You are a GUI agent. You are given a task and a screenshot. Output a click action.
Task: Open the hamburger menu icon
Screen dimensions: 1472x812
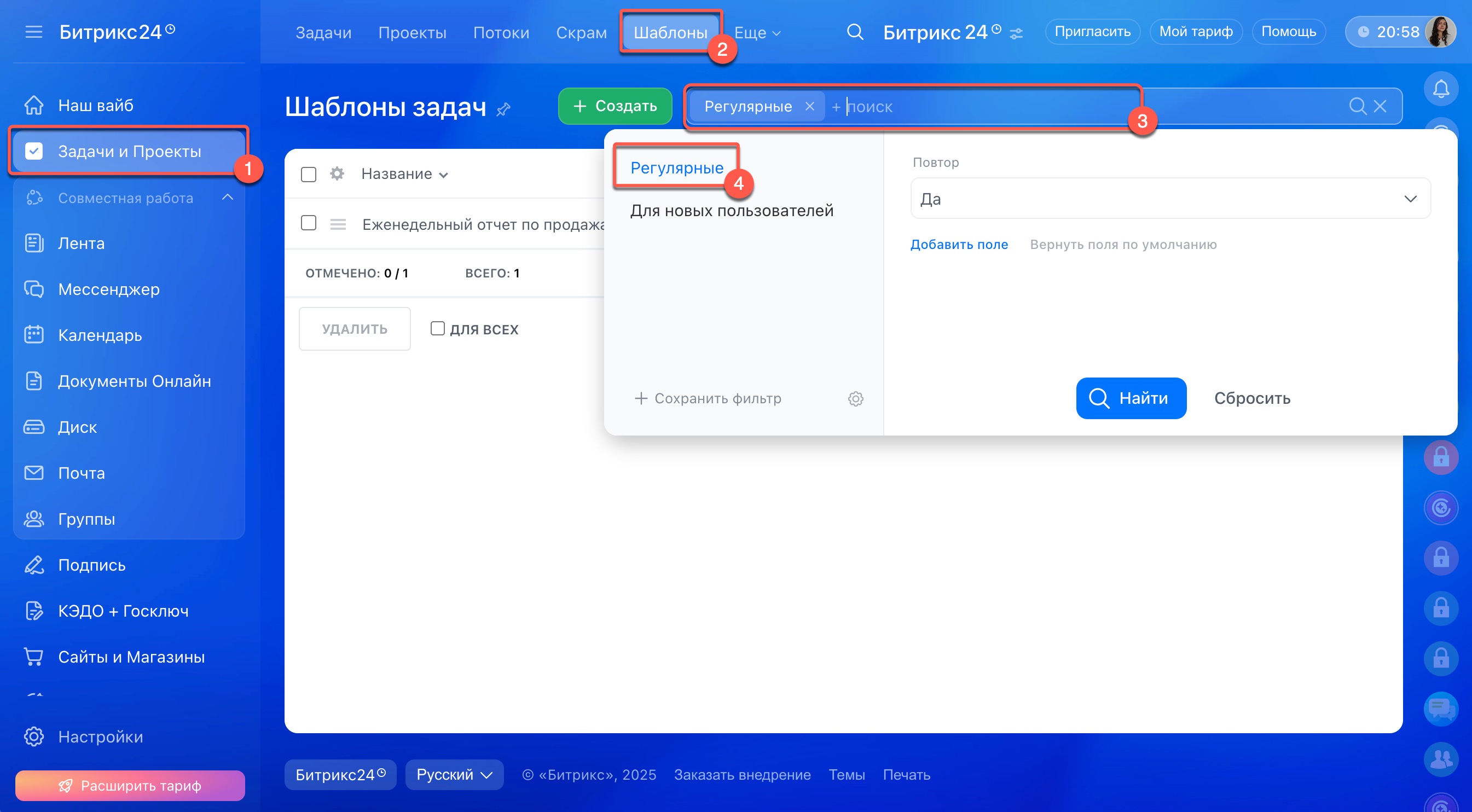tap(34, 32)
